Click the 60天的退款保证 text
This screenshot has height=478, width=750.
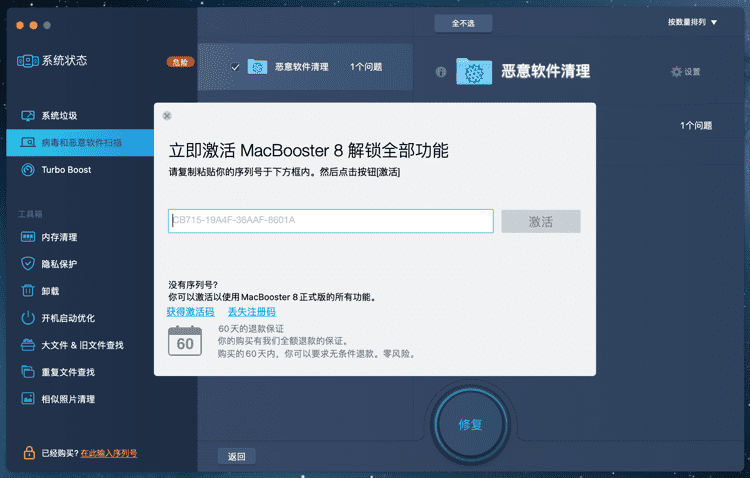point(251,329)
